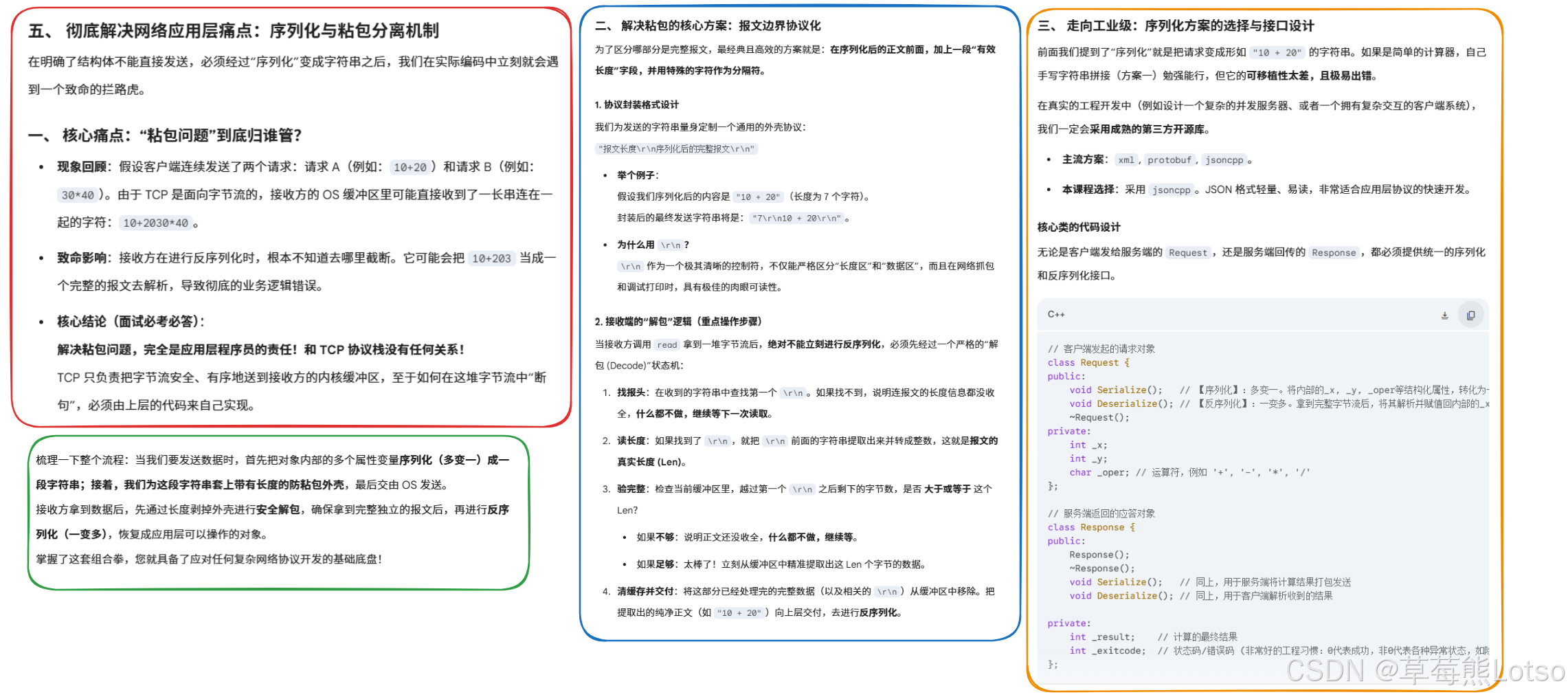The image size is (1568, 697).
Task: Click the "C++" language label of the code block
Action: 1056,315
